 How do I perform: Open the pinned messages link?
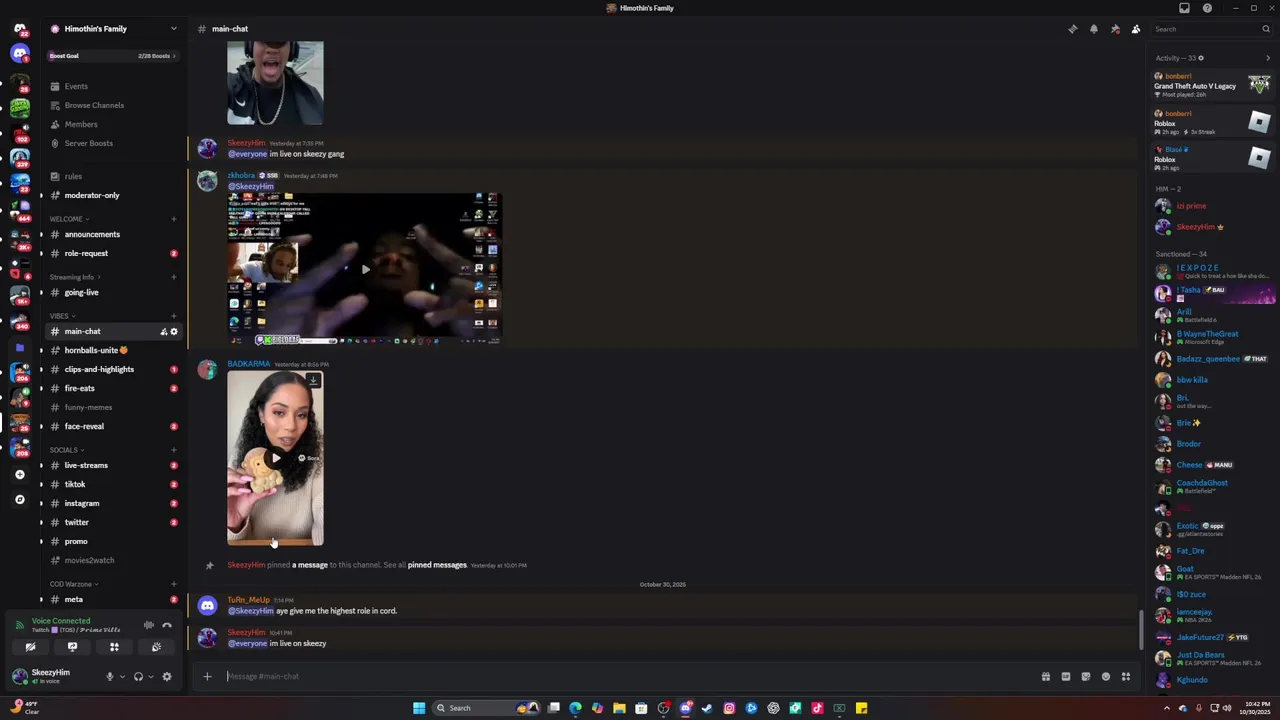[x=437, y=565]
